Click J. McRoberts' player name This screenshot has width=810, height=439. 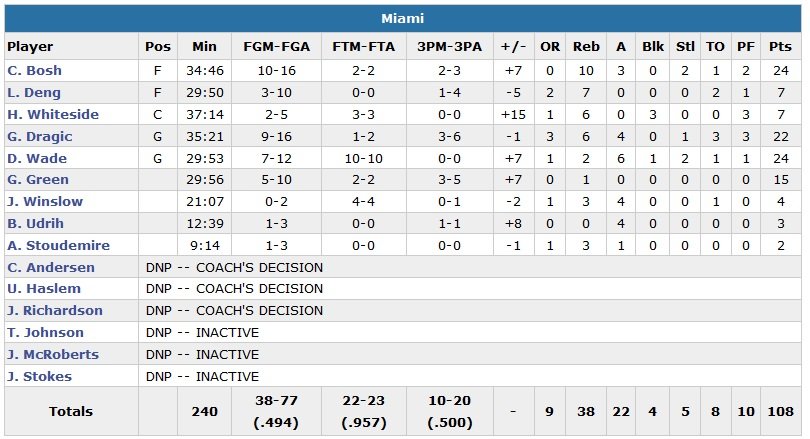pyautogui.click(x=53, y=355)
